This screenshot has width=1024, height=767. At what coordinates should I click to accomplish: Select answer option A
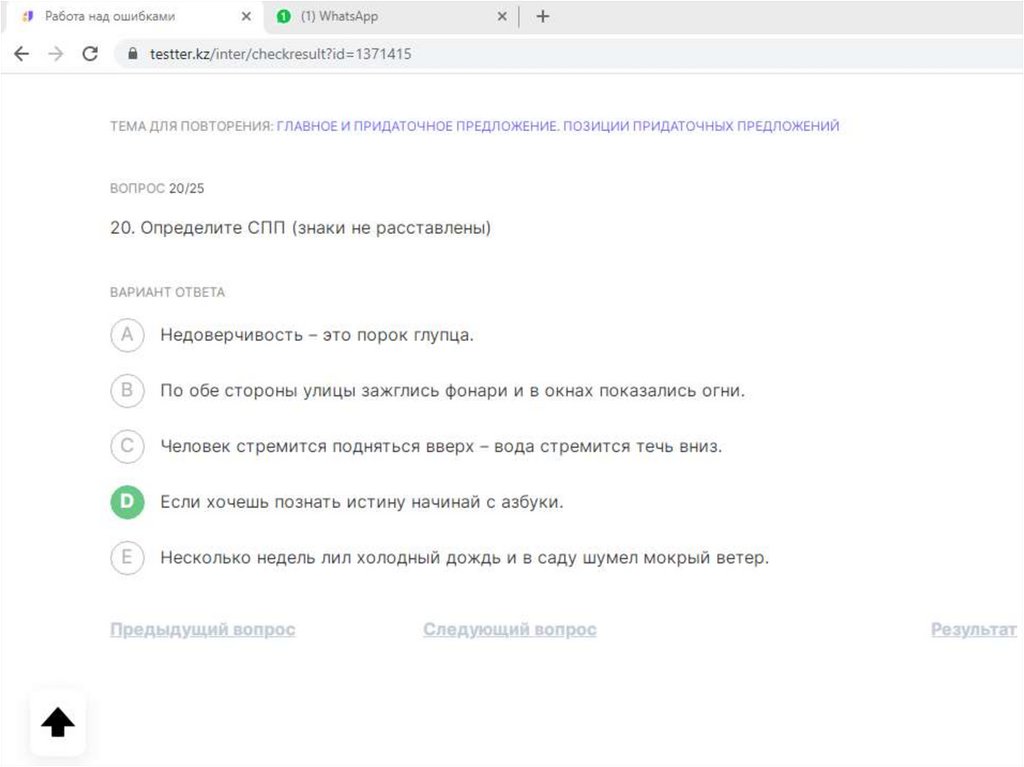(127, 335)
